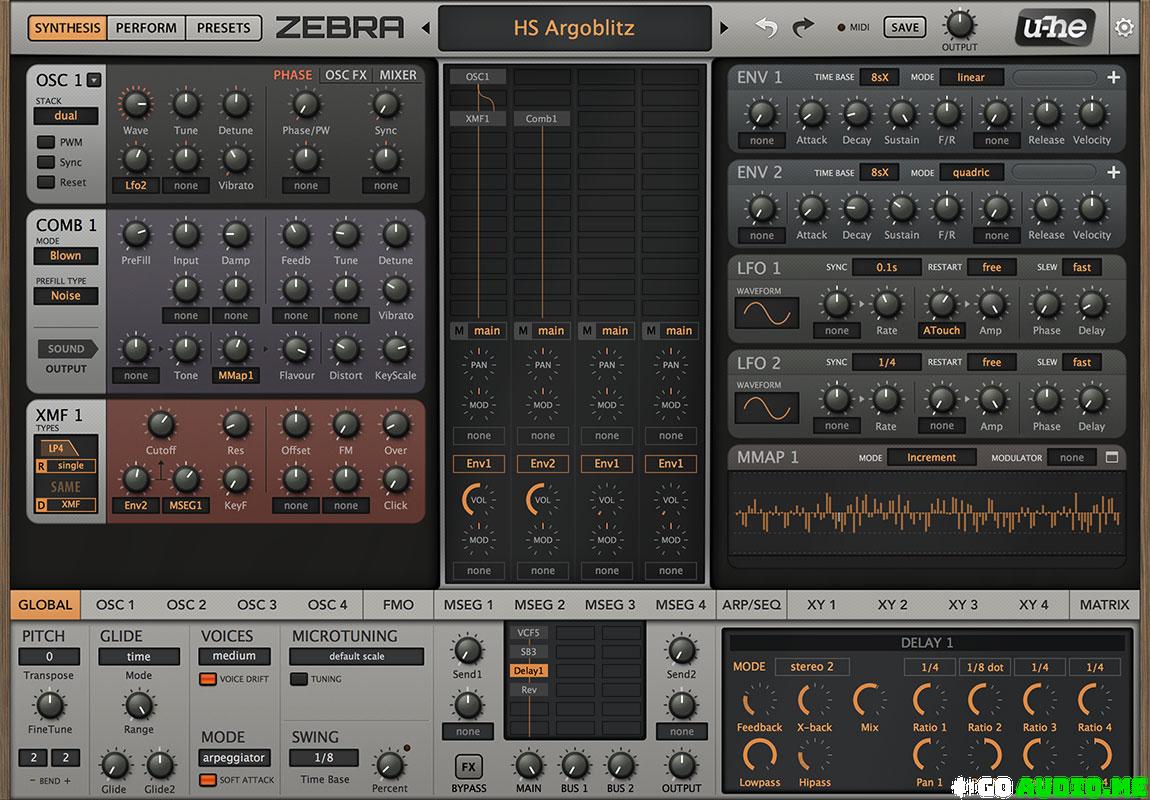Mute the first mixer channel with M
The height and width of the screenshot is (800, 1150).
(x=459, y=331)
